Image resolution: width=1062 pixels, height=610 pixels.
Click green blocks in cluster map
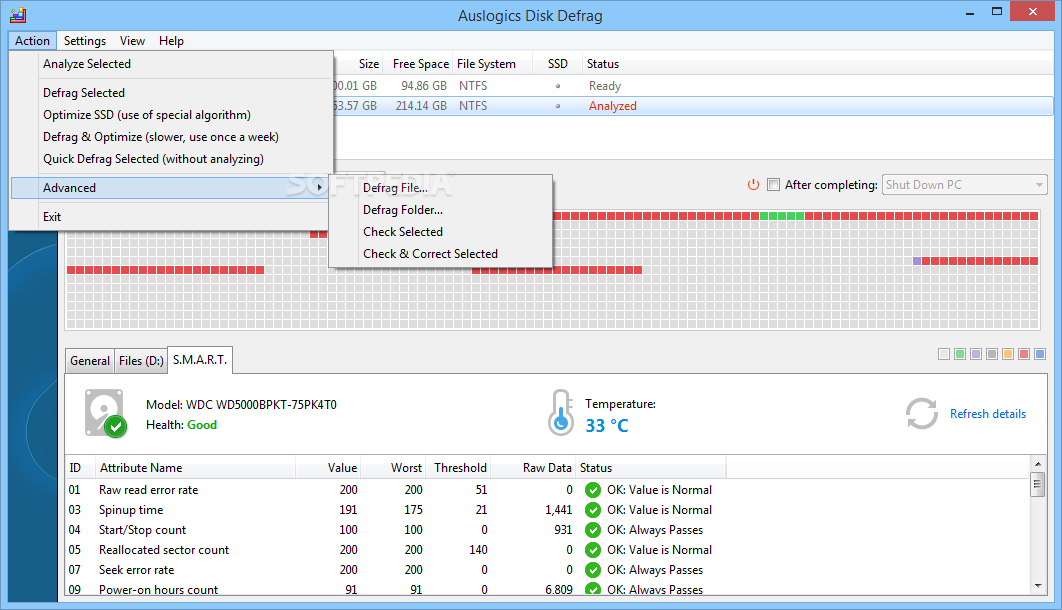point(782,216)
